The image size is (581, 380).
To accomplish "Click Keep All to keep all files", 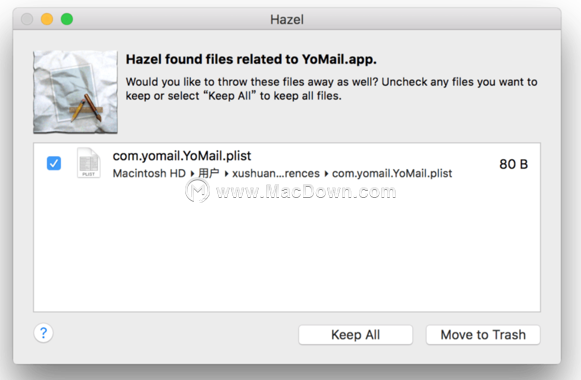I will 355,335.
